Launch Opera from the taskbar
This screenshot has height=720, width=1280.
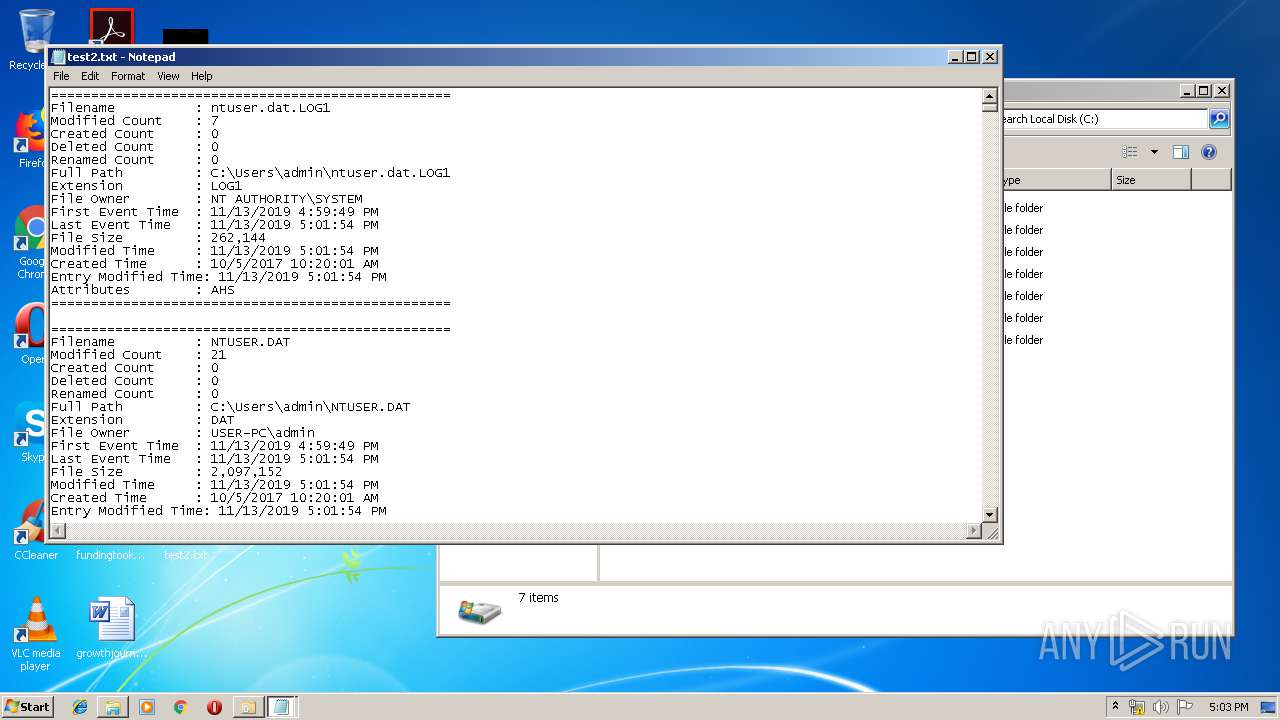click(x=214, y=707)
